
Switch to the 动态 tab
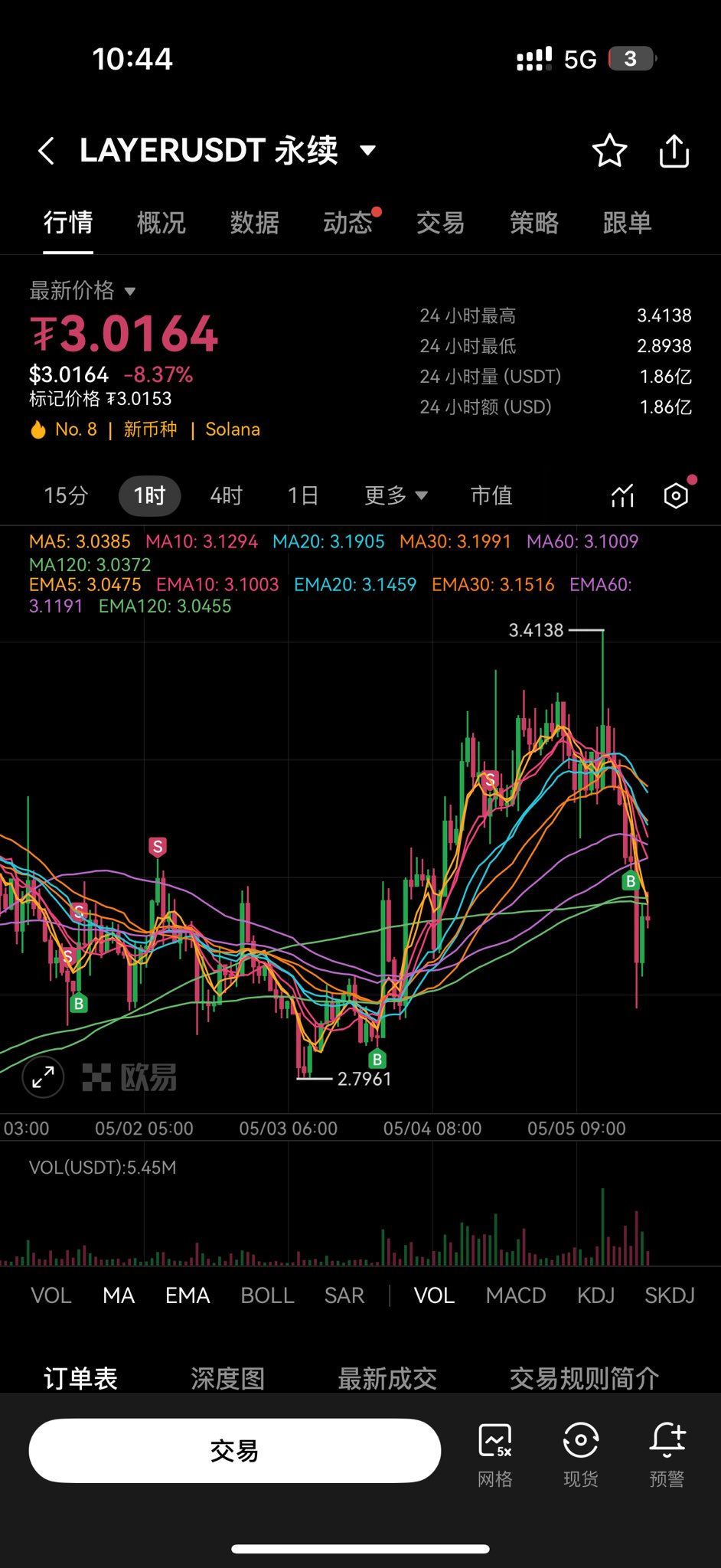pyautogui.click(x=347, y=223)
